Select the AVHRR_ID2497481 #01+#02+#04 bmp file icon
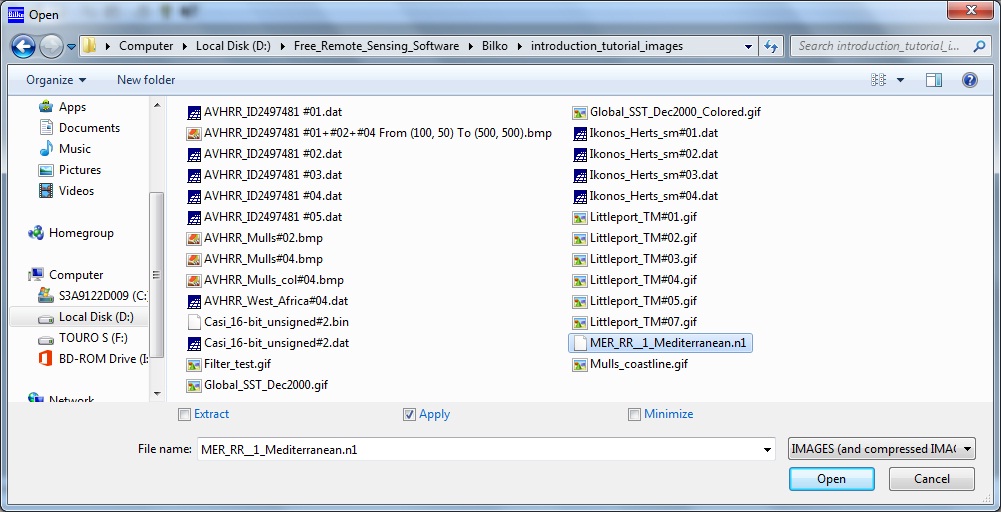Screen dimensions: 1001x512 click(x=194, y=133)
